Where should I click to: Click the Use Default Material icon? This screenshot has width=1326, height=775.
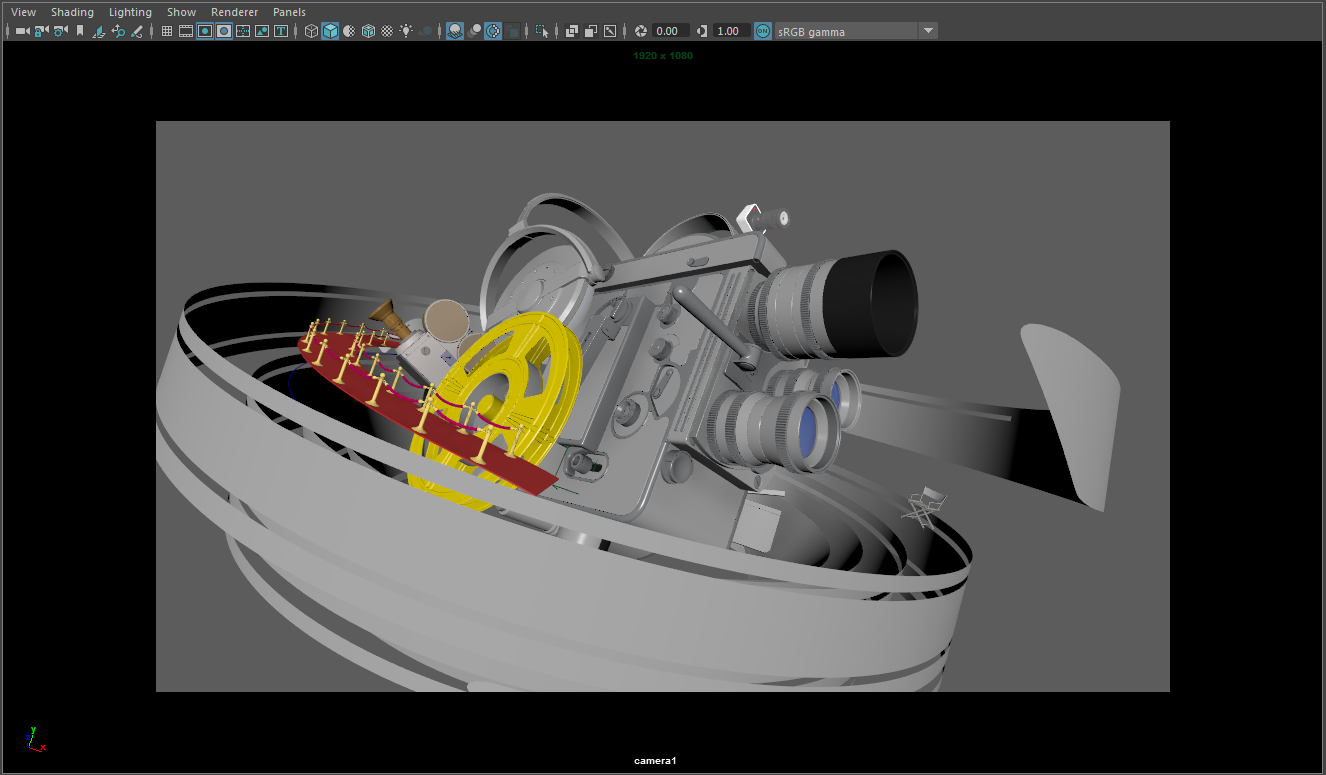[x=349, y=31]
